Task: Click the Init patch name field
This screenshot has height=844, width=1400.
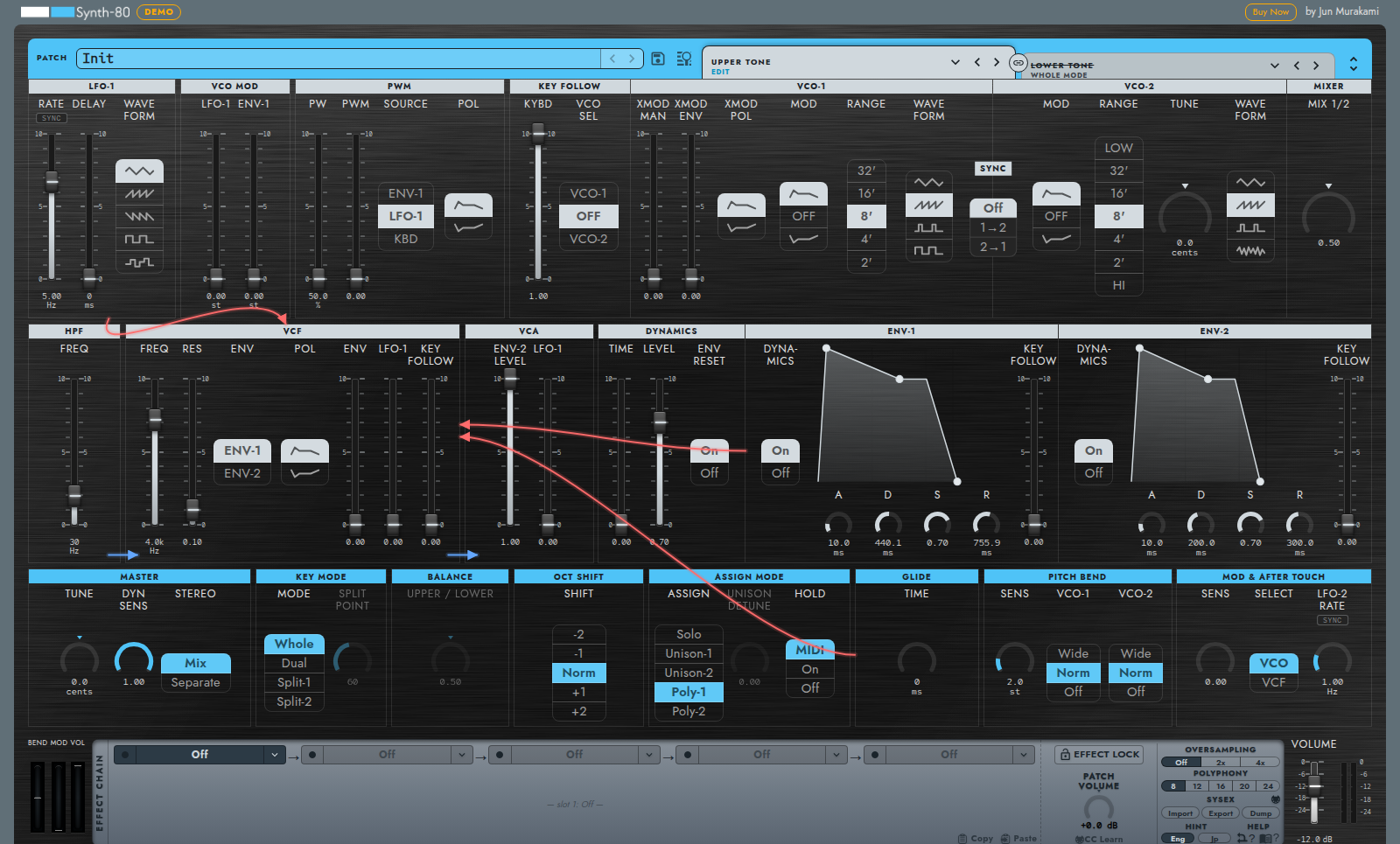Action: coord(339,59)
